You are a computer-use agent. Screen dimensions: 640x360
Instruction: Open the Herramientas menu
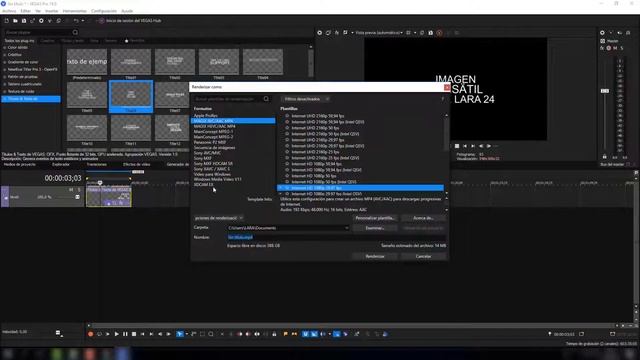(75, 11)
